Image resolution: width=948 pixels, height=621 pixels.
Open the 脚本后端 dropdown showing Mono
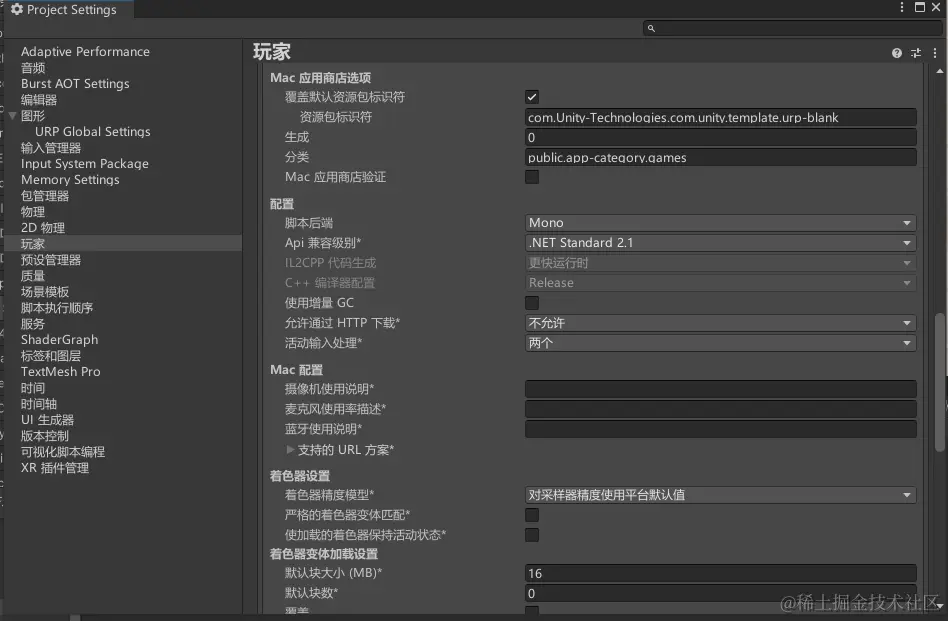(721, 222)
